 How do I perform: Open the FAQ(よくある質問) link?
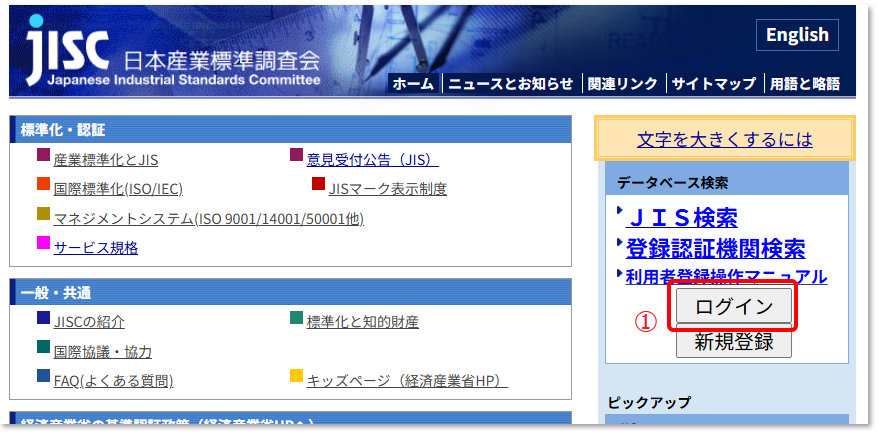113,382
